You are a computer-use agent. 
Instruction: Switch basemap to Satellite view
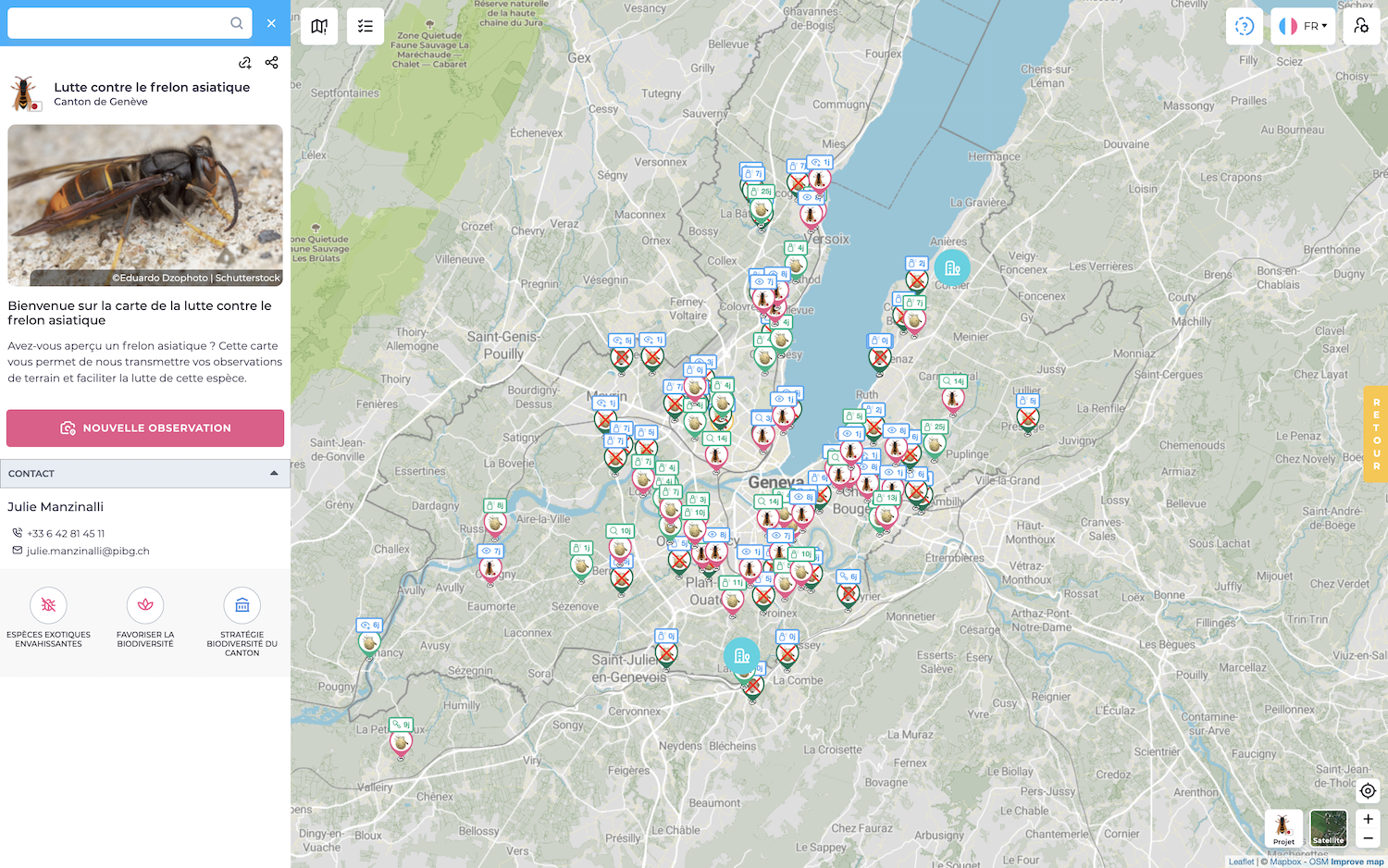pos(1328,828)
